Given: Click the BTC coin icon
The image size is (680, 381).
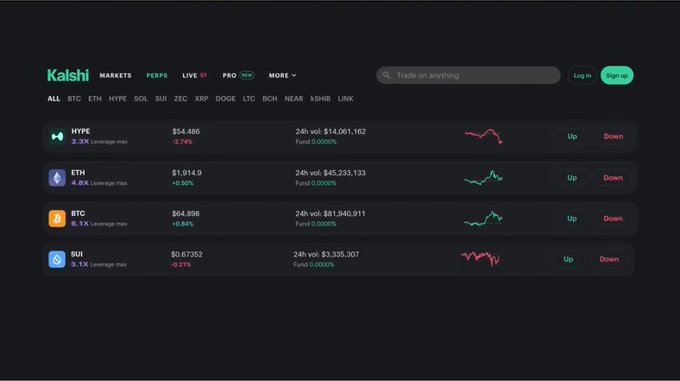Looking at the screenshot, I should (57, 218).
